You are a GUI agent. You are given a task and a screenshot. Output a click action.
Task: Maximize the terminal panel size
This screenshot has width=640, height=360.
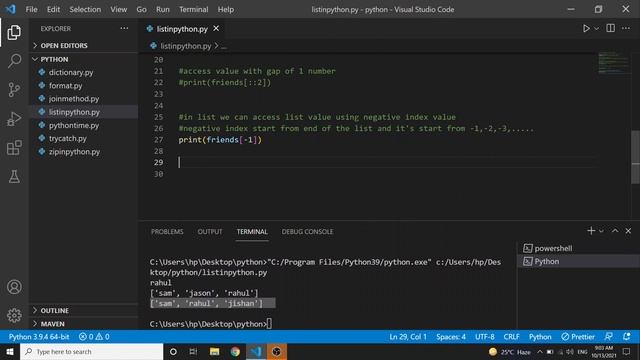click(615, 231)
